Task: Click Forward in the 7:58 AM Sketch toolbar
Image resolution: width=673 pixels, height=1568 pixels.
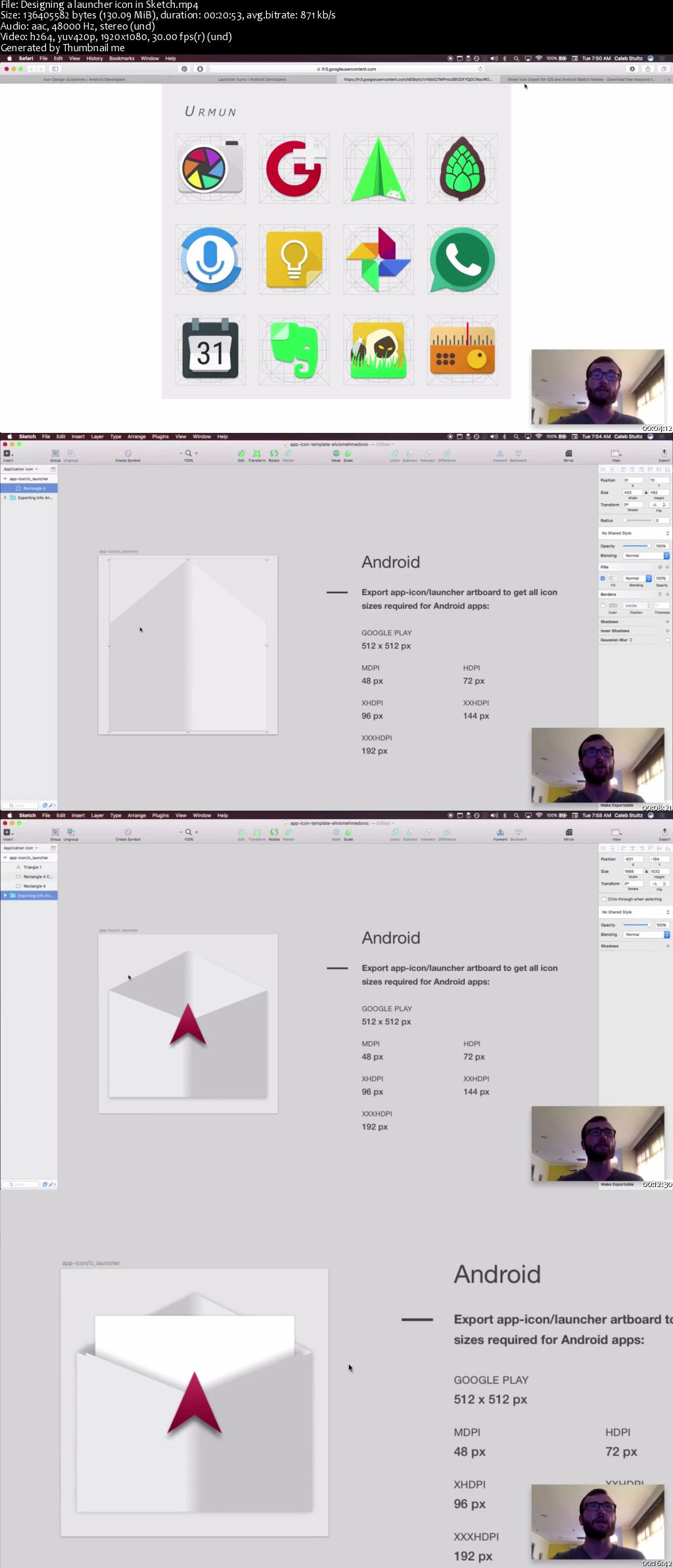Action: [500, 834]
